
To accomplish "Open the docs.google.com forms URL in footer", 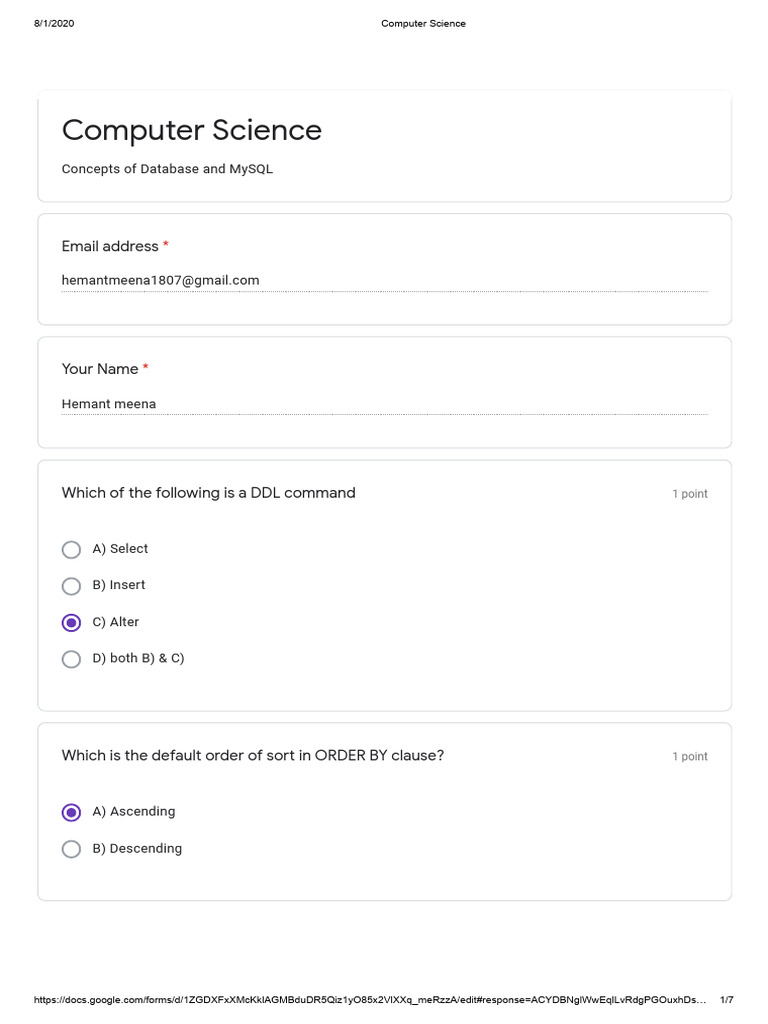I will tap(370, 1000).
